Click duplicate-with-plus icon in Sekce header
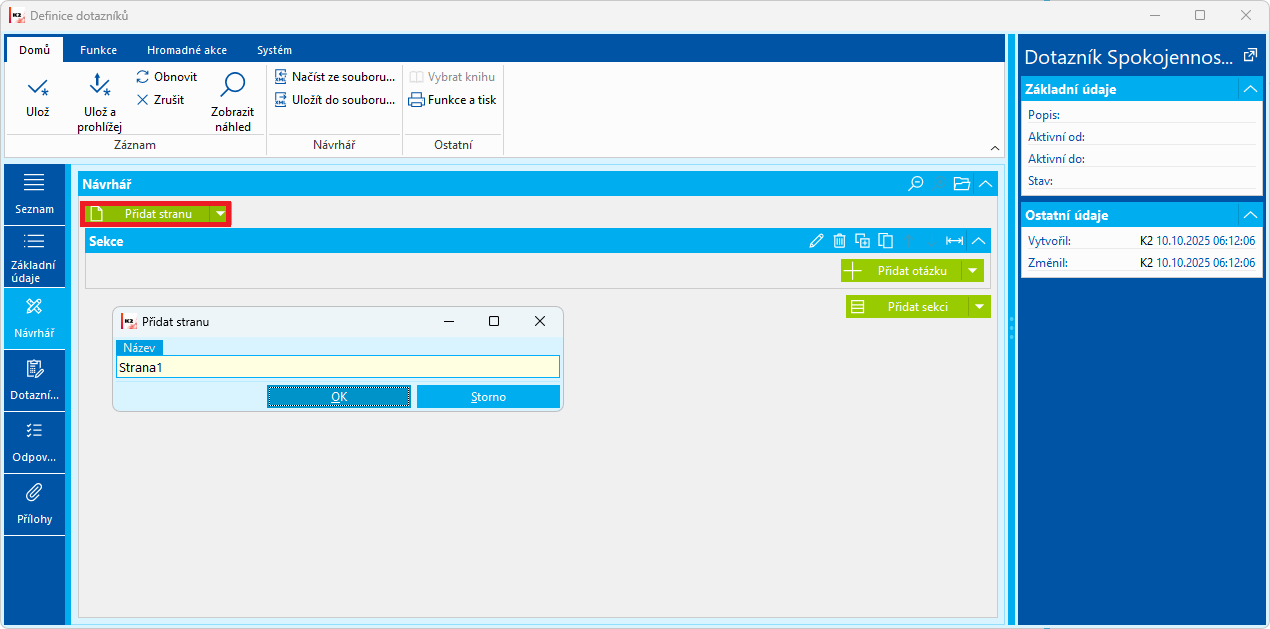Viewport: 1270px width, 629px height. pyautogui.click(x=862, y=241)
